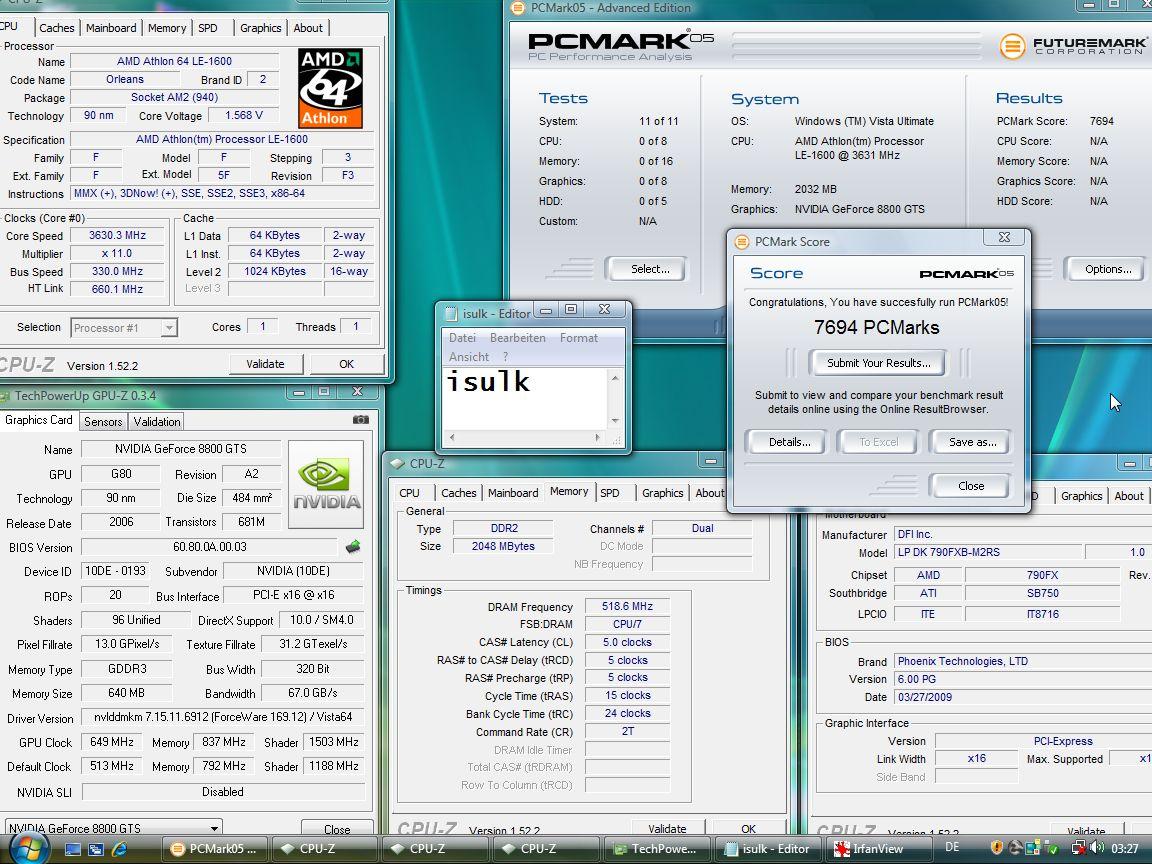This screenshot has width=1152, height=864.
Task: Open SPD tab in memory CPU-Z window
Action: click(610, 493)
